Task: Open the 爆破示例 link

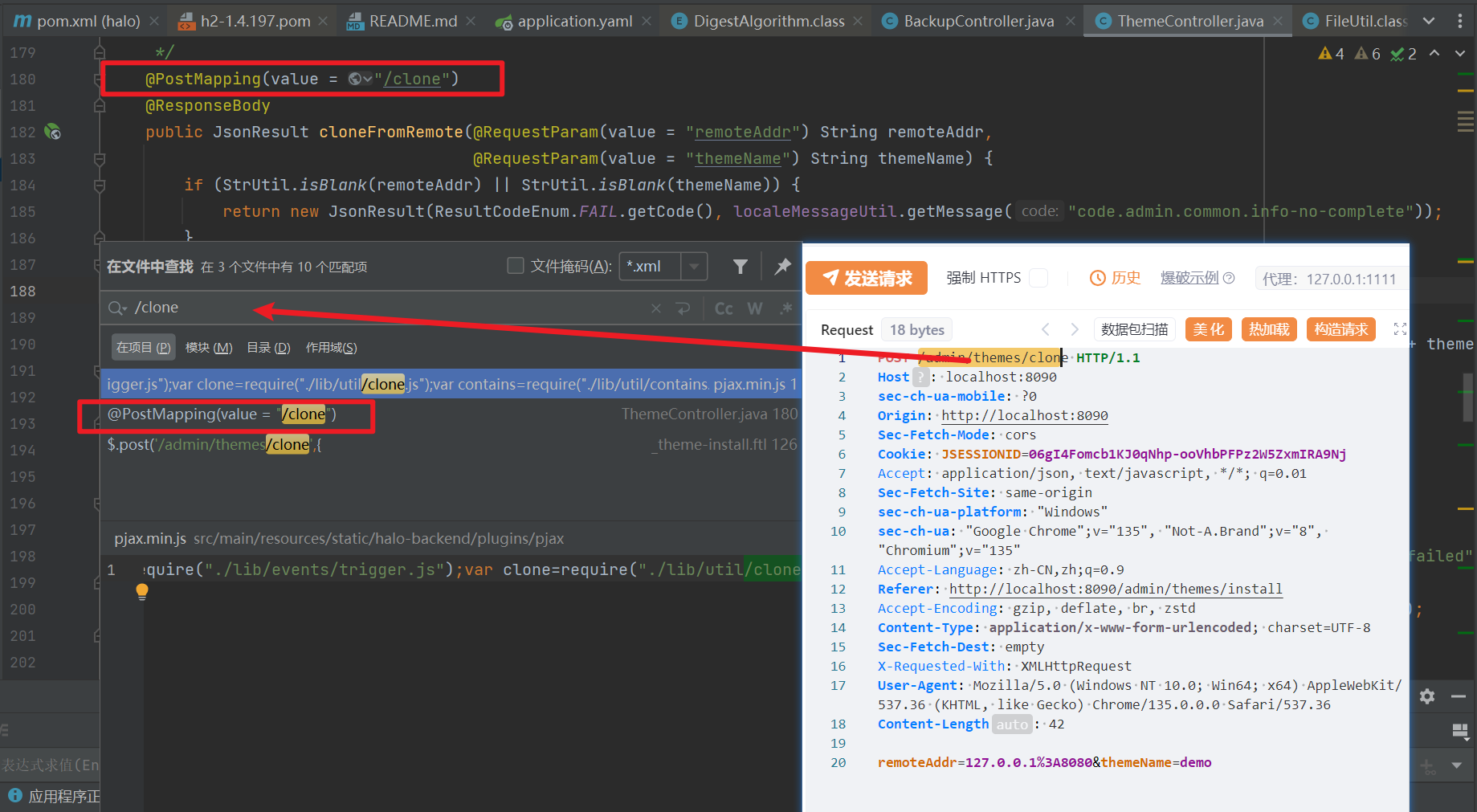Action: point(1189,278)
